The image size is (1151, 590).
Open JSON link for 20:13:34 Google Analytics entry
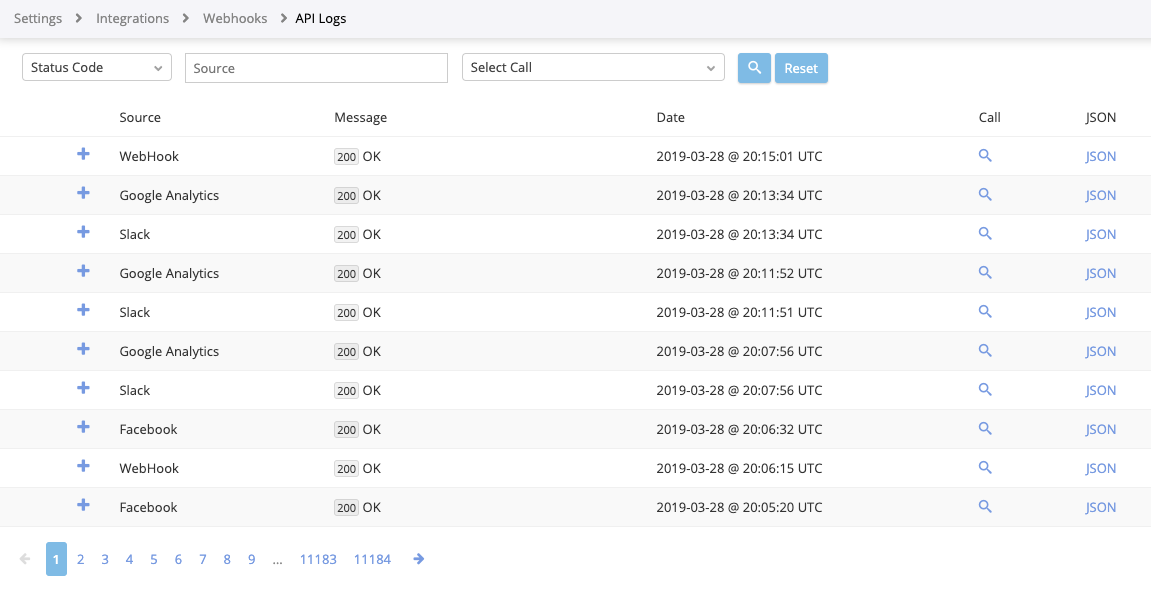pyautogui.click(x=1100, y=196)
